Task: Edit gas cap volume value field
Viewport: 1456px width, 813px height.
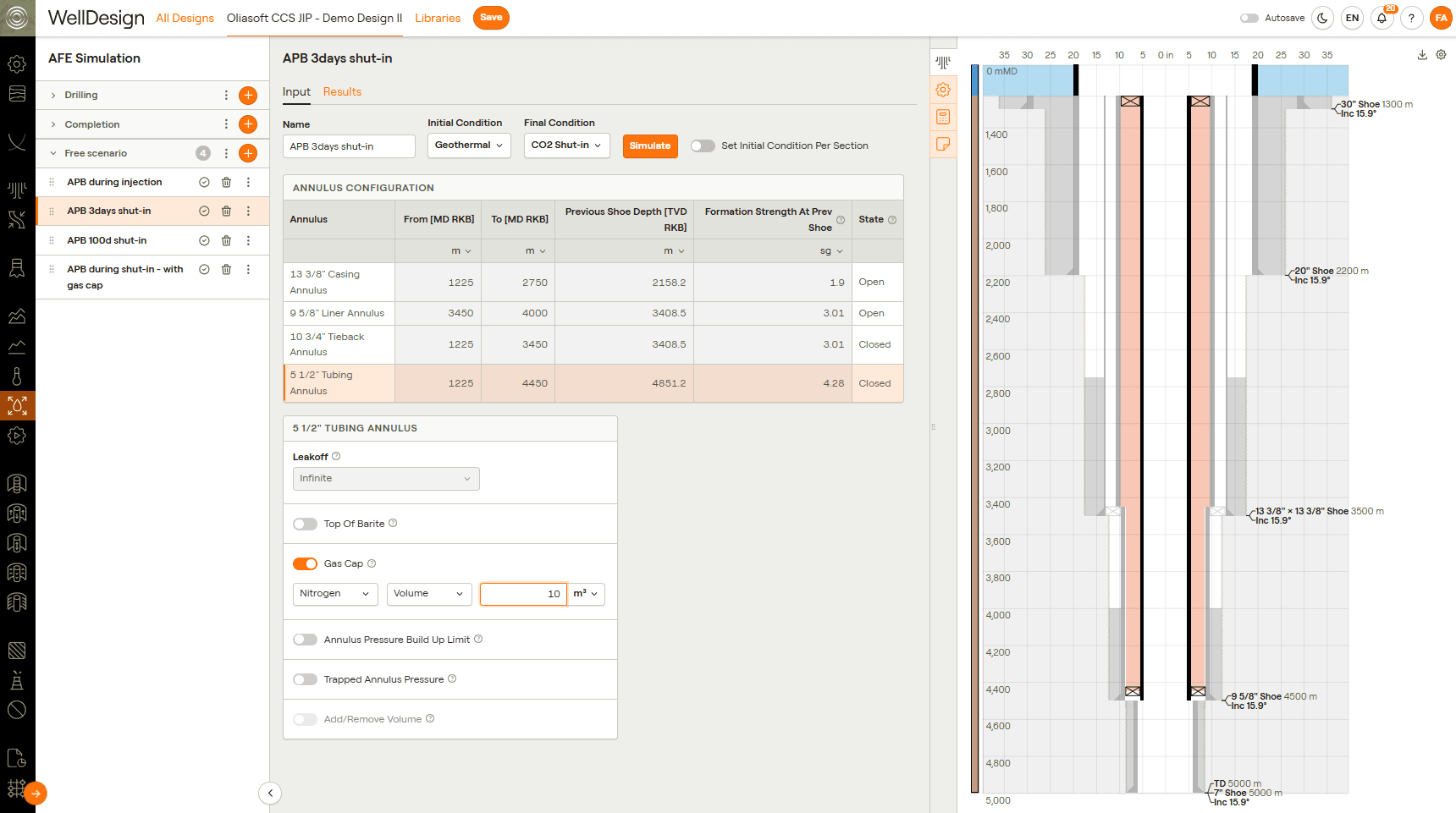Action: 522,594
